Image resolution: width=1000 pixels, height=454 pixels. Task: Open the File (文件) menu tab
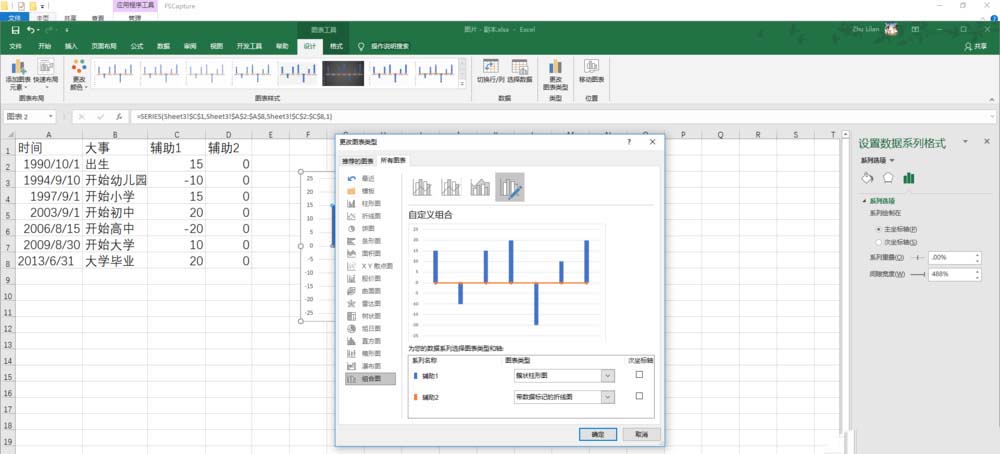pyautogui.click(x=16, y=47)
